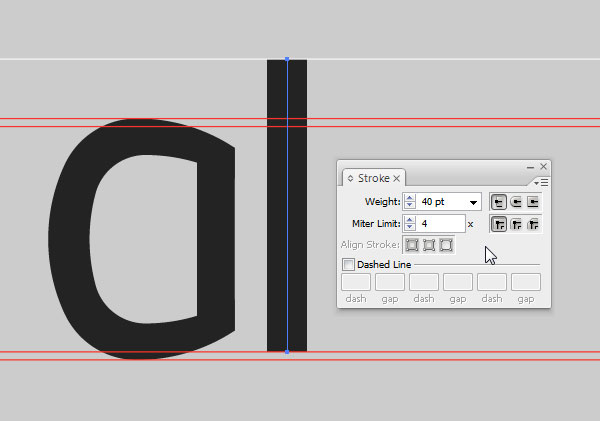The width and height of the screenshot is (600, 421).
Task: Close the Stroke tab with its x
Action: (397, 179)
